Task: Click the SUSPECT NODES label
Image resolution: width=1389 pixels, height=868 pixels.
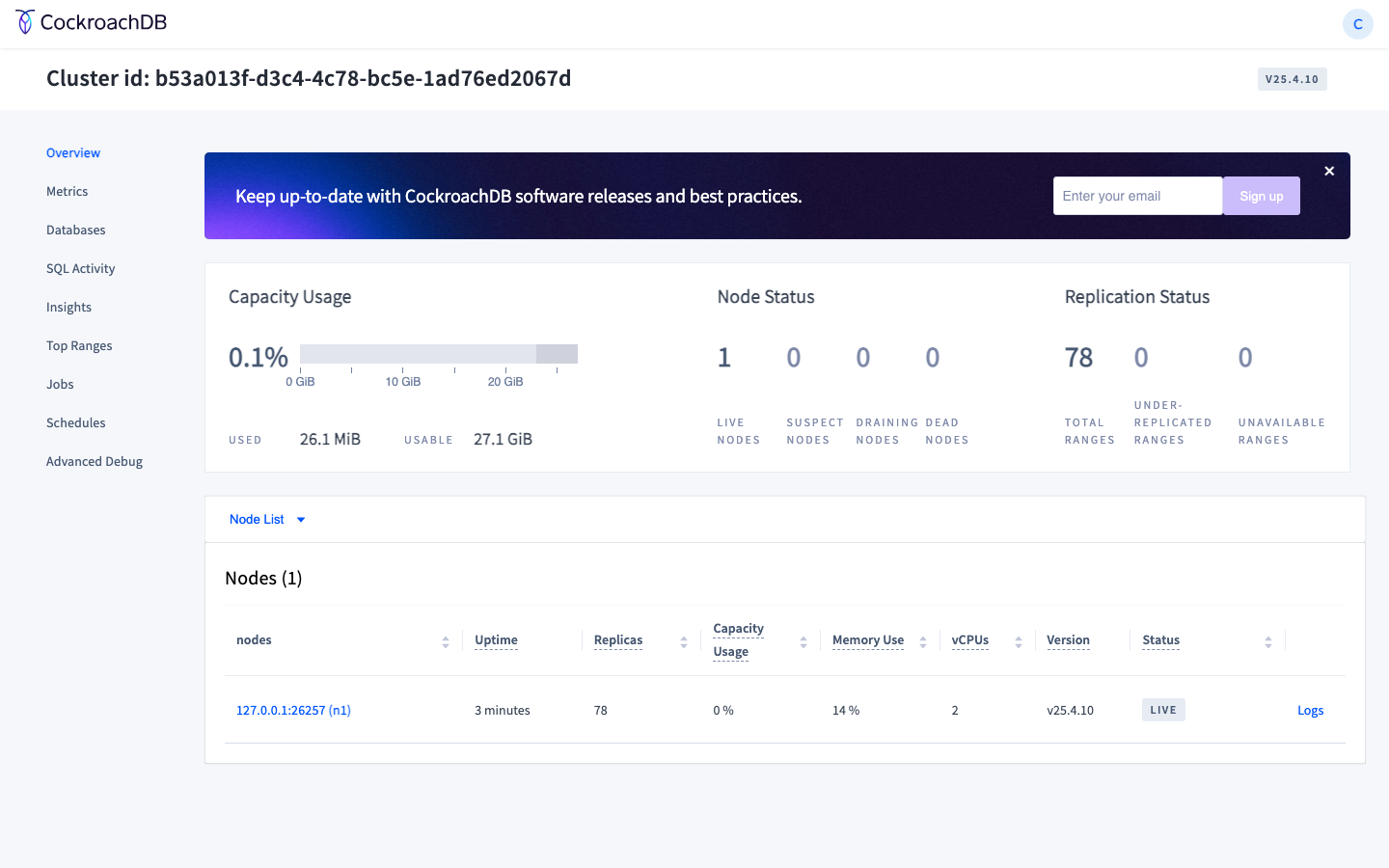Action: click(815, 431)
